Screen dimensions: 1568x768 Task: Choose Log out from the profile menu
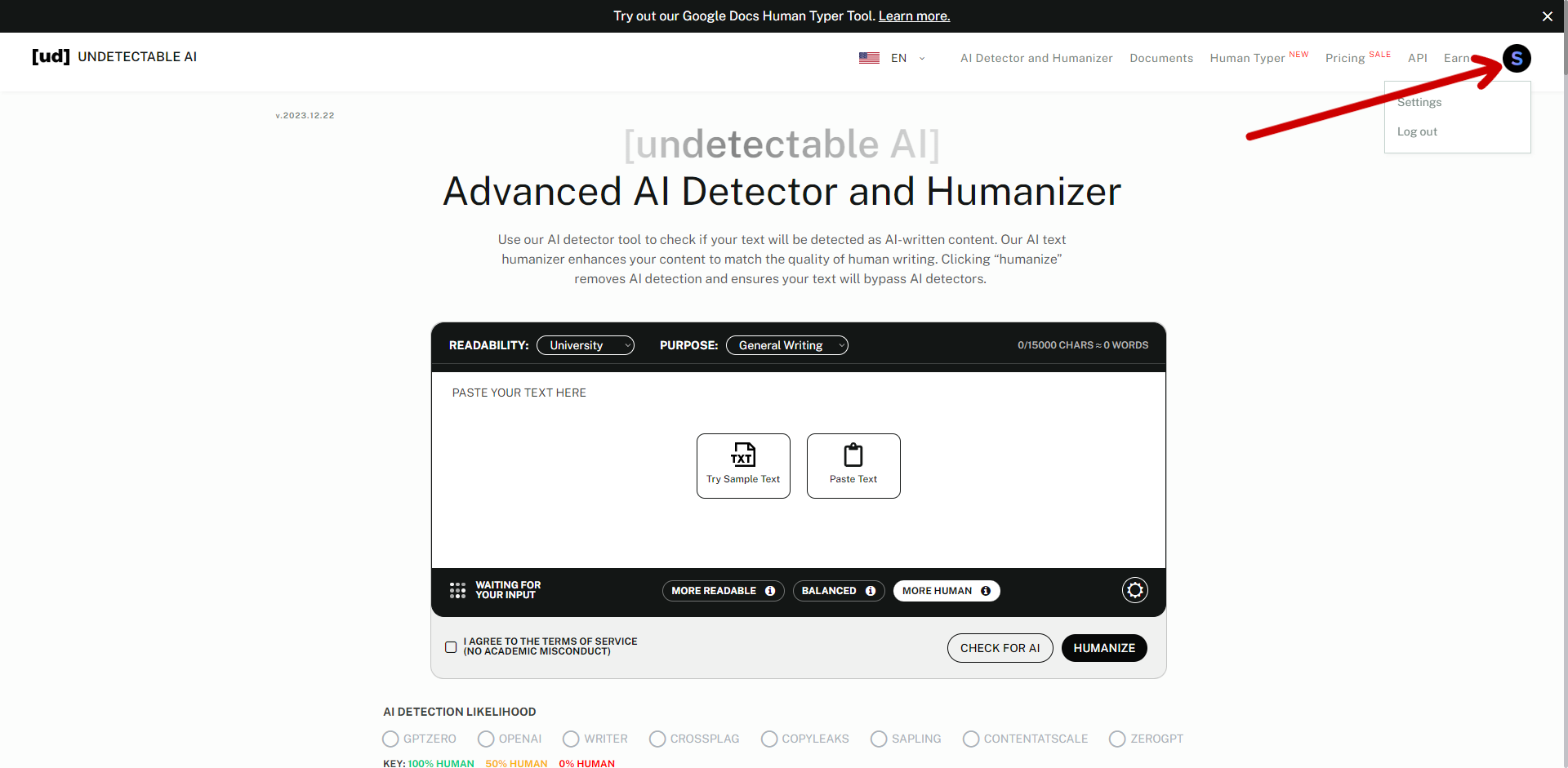tap(1417, 131)
